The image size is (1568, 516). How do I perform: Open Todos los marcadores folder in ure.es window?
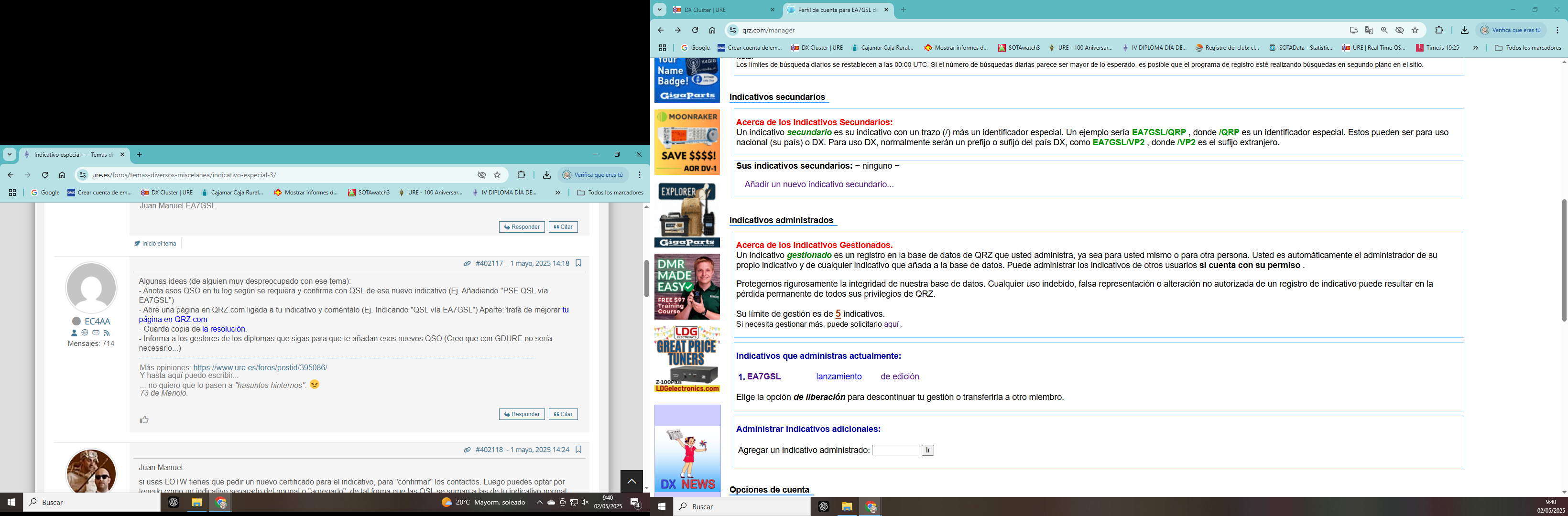610,192
